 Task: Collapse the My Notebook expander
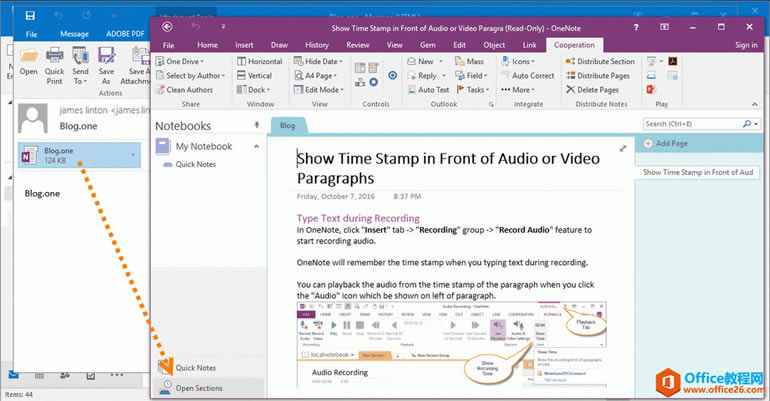click(x=256, y=146)
